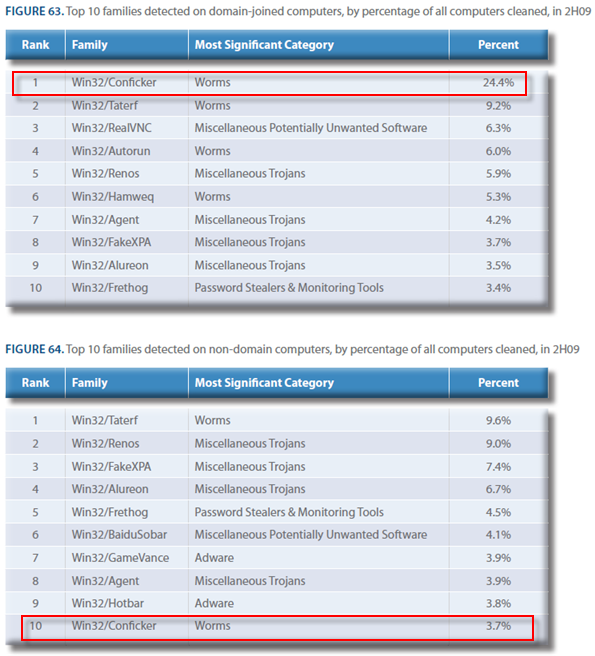The image size is (595, 656).
Task: Click Win32/RealVNC family cell
Action: click(x=111, y=128)
